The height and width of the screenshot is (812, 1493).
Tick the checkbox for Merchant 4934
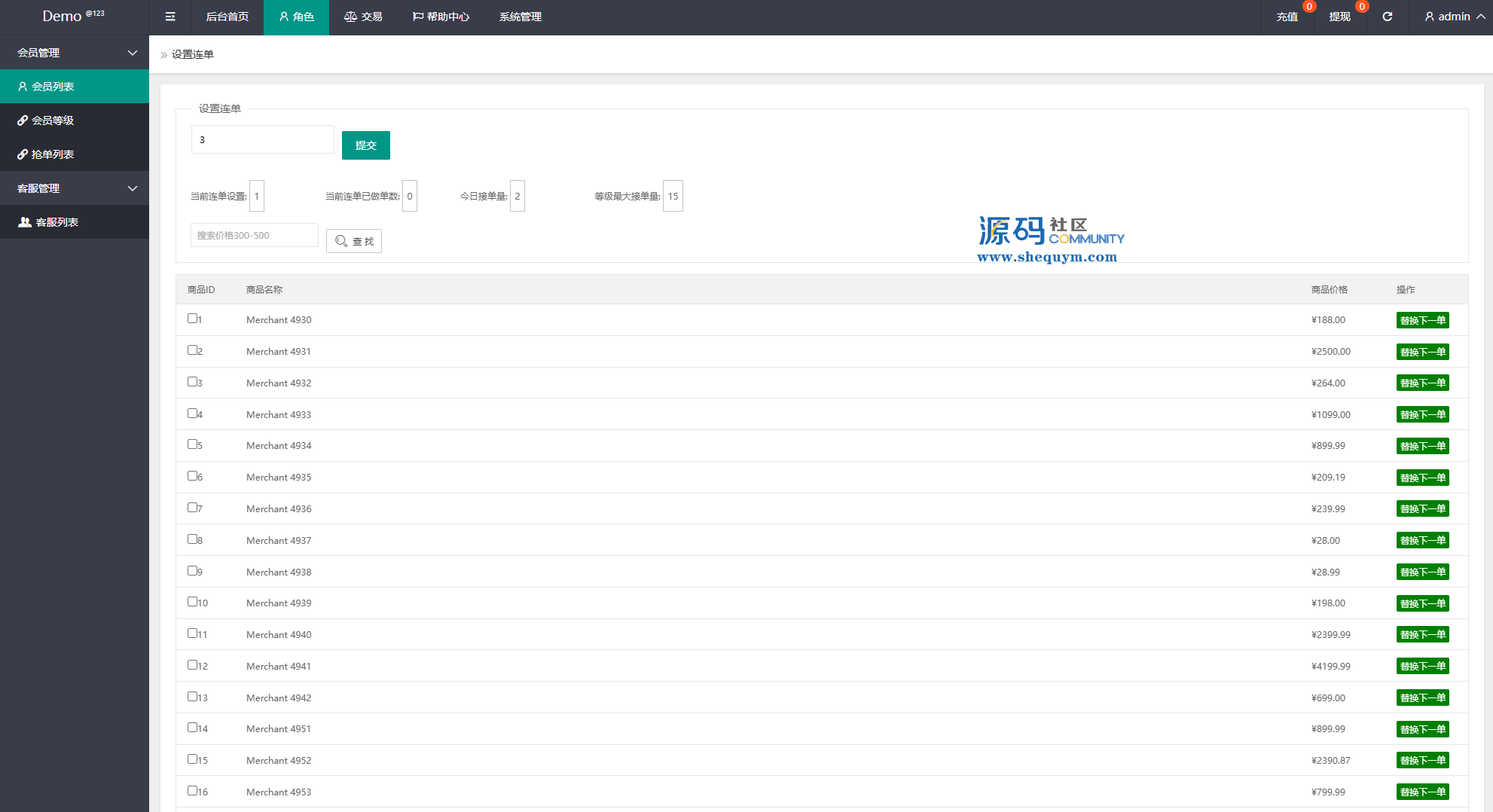tap(192, 444)
